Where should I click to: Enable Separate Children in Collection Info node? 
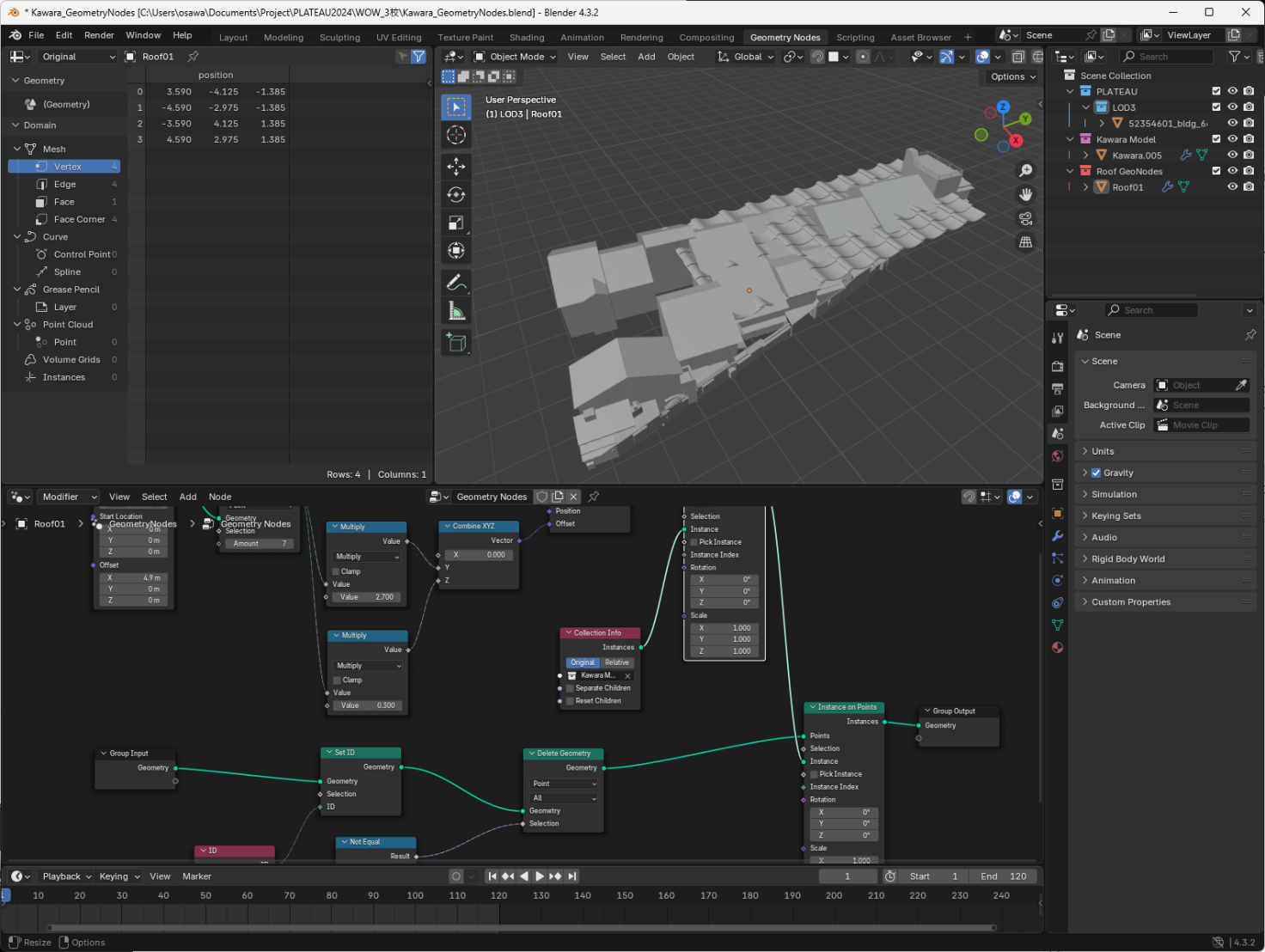coord(570,688)
